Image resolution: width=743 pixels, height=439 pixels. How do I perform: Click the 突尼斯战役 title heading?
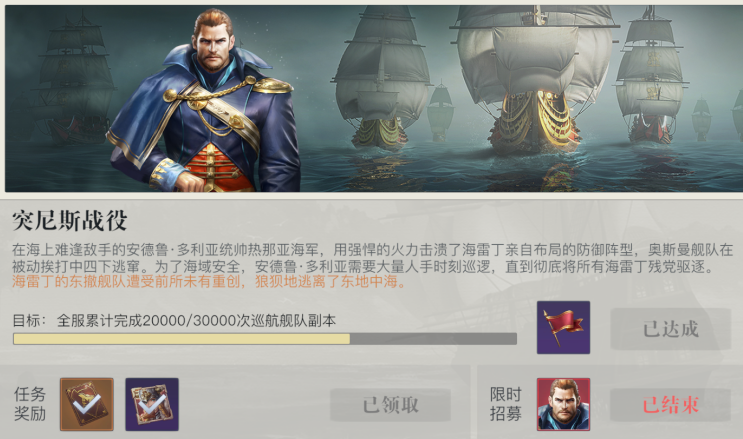[x=70, y=220]
